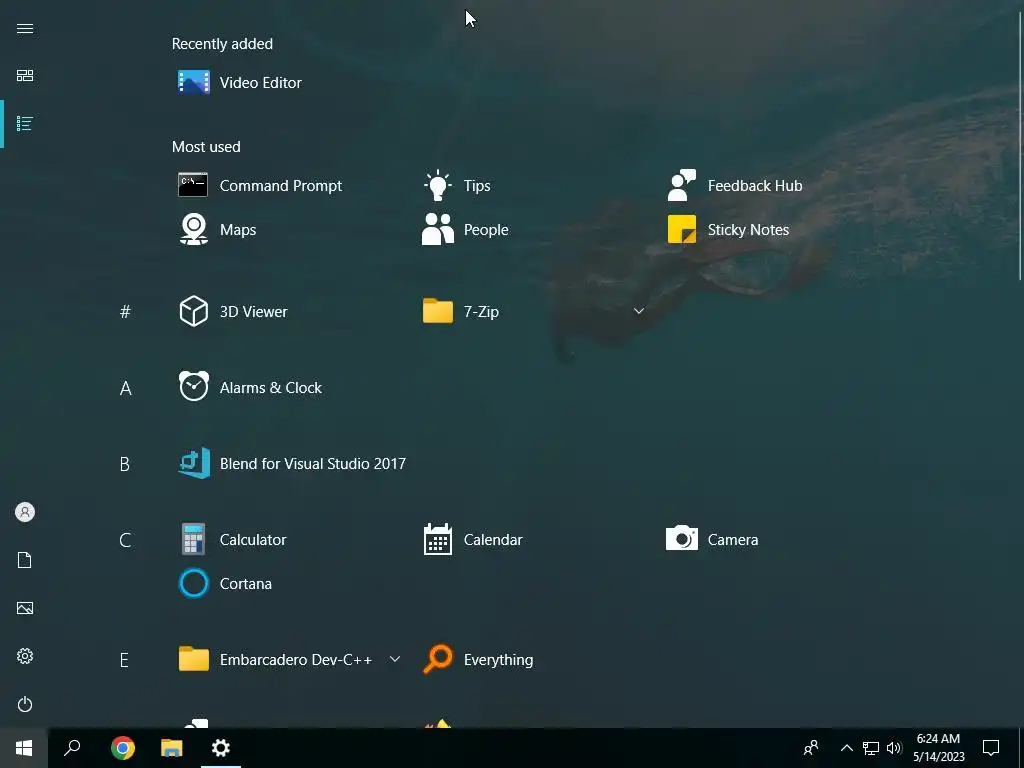Screen dimensions: 1024x768
Task: Launch the Camera app
Action: click(712, 540)
